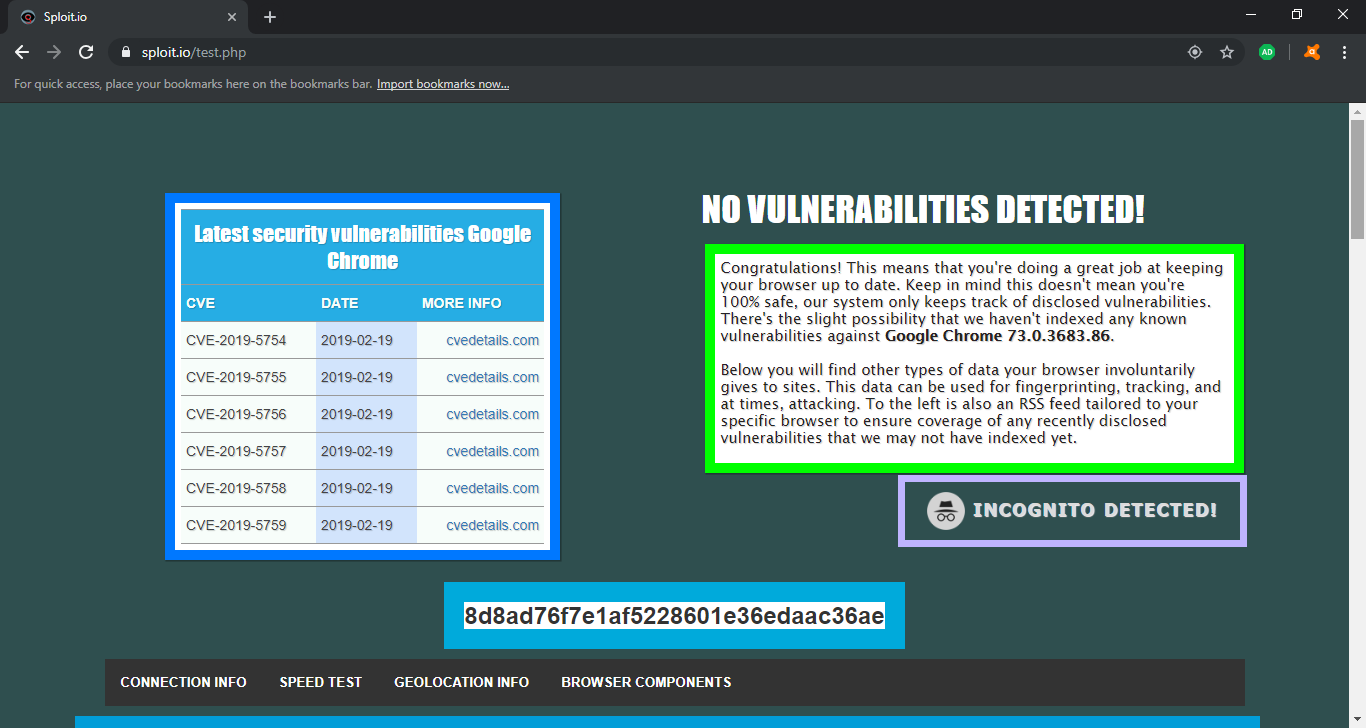The width and height of the screenshot is (1366, 728).
Task: Open a new tab with plus button
Action: (270, 17)
